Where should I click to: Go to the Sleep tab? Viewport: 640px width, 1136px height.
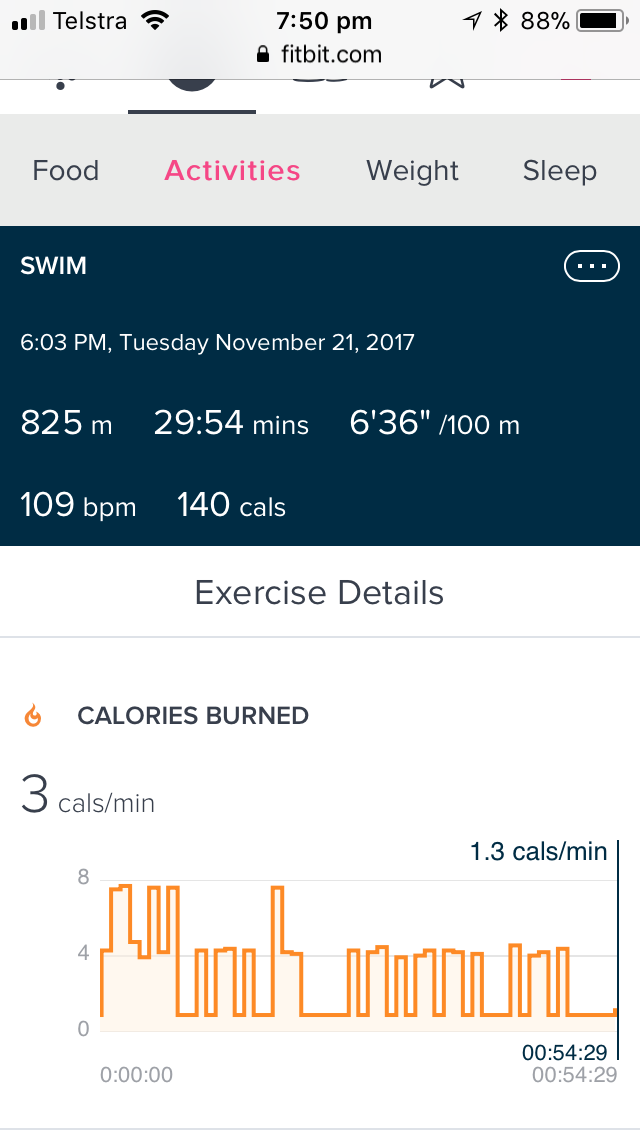559,170
